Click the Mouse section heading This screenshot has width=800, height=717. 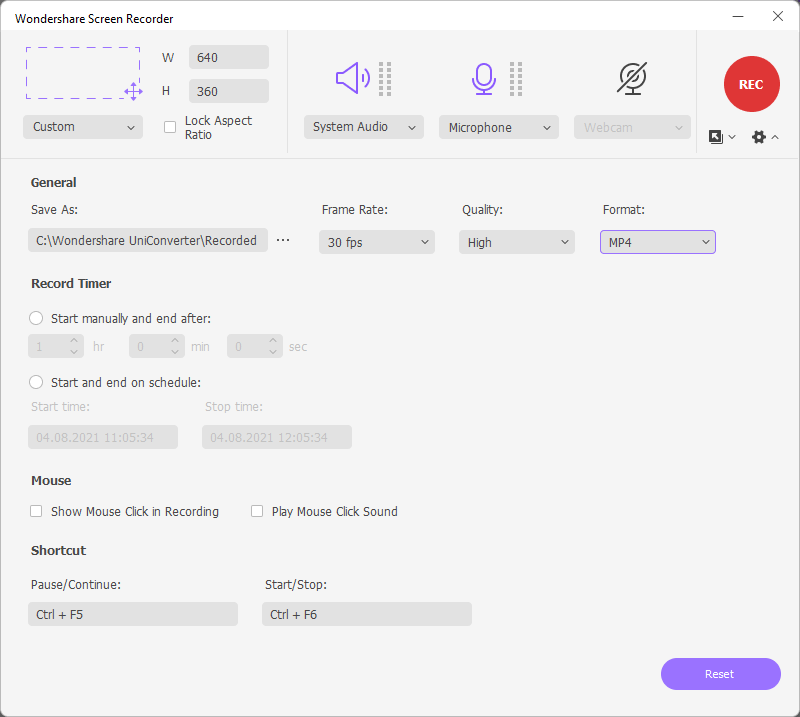tap(51, 480)
